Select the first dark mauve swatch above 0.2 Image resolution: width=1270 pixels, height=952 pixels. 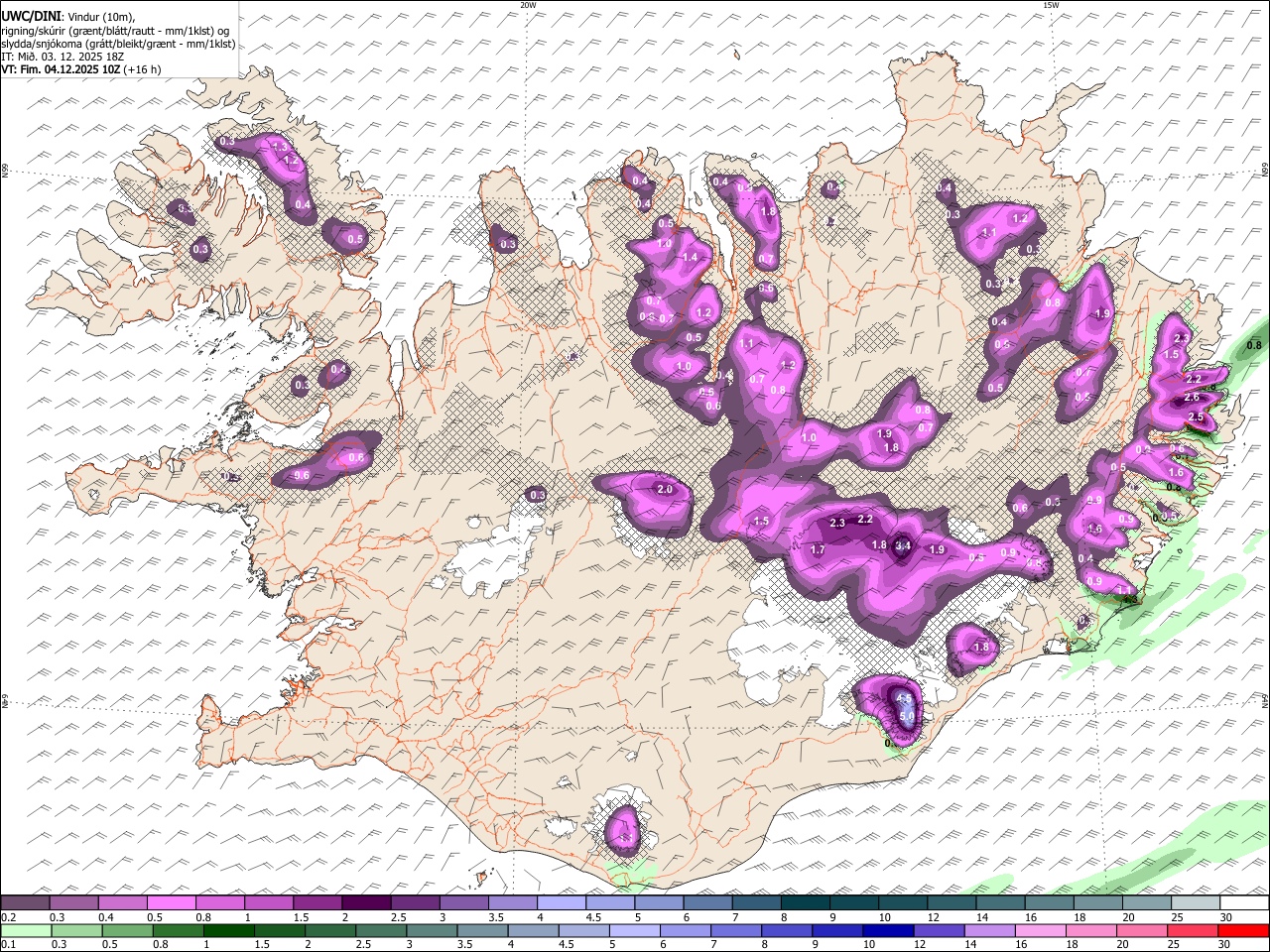click(x=25, y=903)
